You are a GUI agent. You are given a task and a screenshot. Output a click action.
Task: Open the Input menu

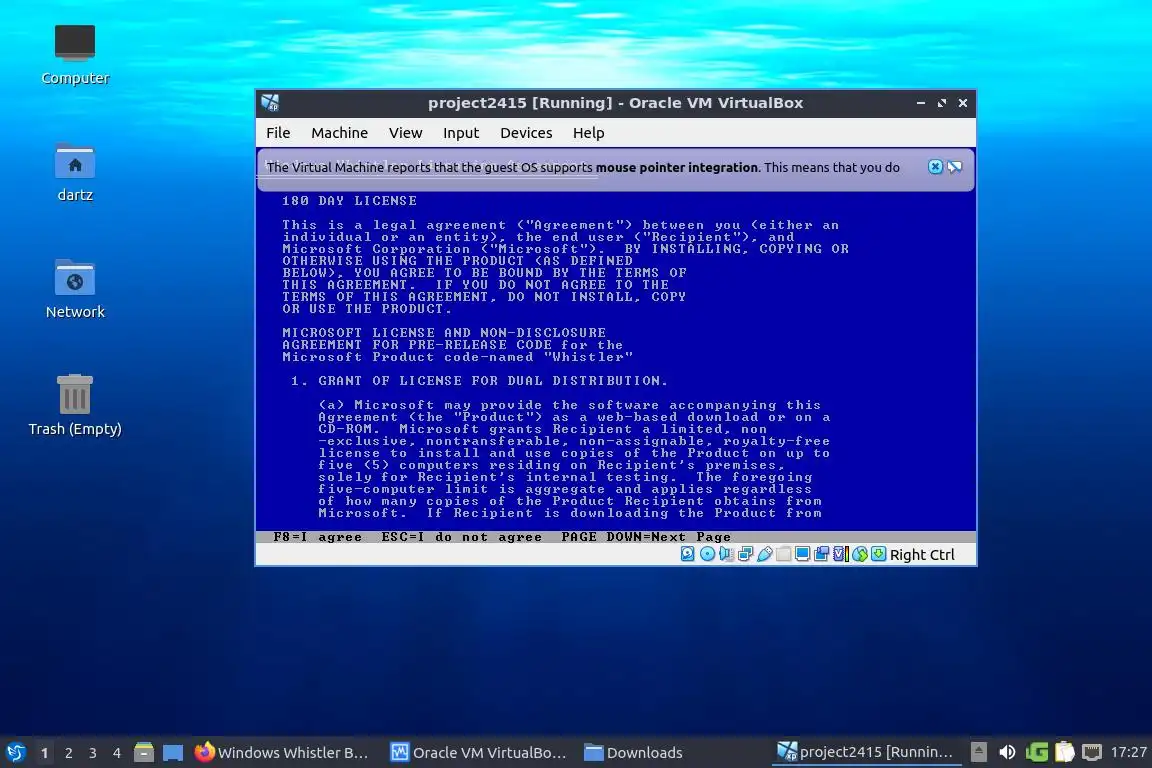(461, 133)
